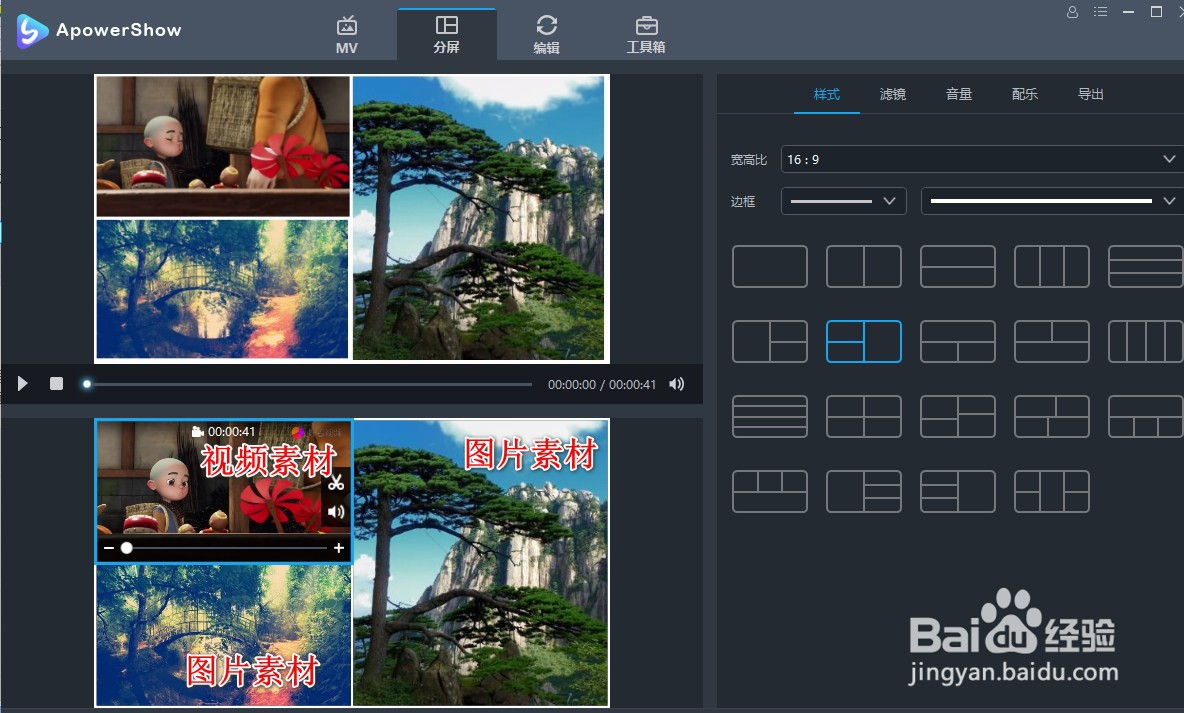The height and width of the screenshot is (713, 1184).
Task: Select the 样式 style tab
Action: click(x=826, y=94)
